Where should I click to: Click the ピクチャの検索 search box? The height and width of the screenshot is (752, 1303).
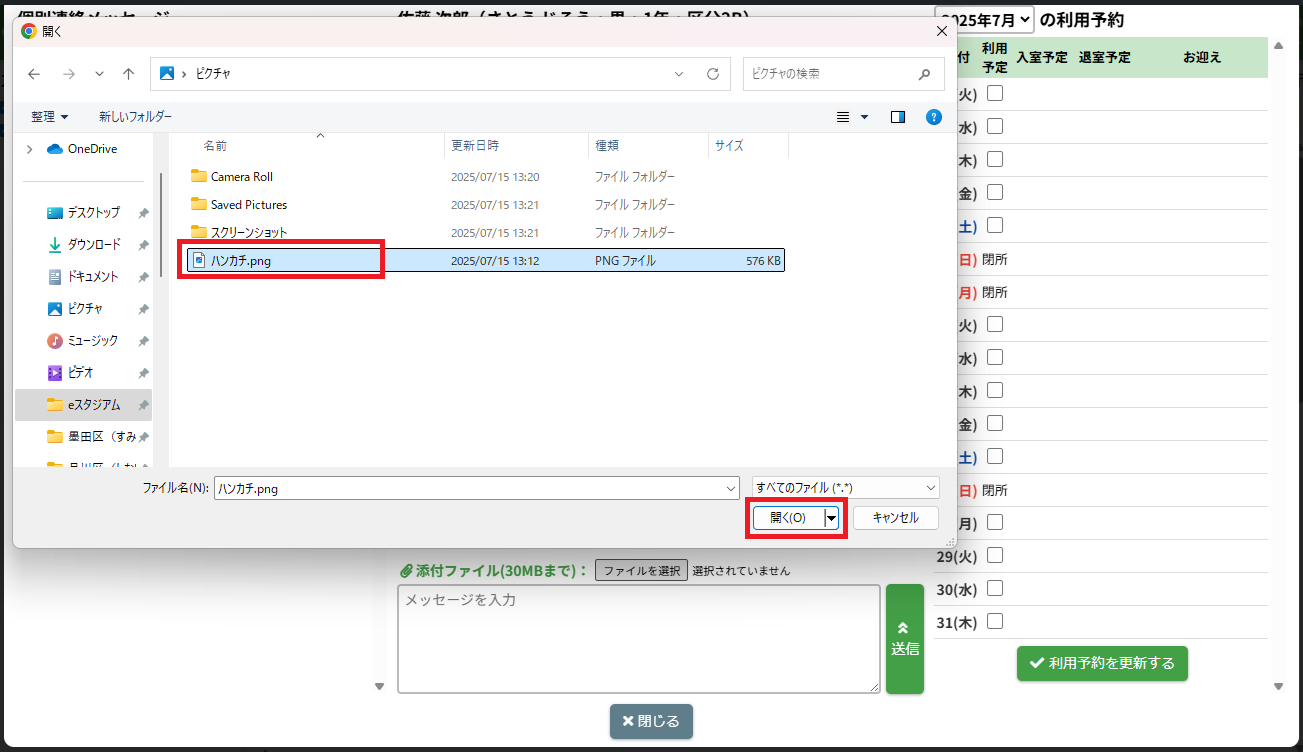832,74
